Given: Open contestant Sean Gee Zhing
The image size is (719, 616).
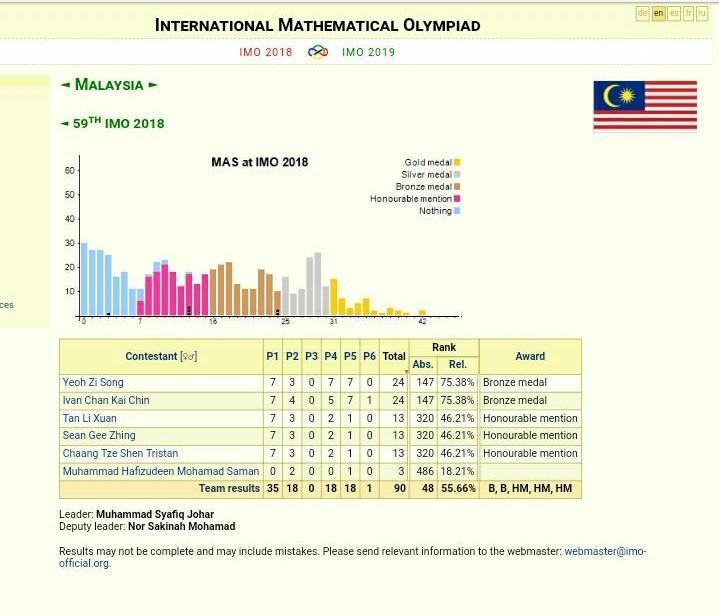Looking at the screenshot, I should click(99, 435).
